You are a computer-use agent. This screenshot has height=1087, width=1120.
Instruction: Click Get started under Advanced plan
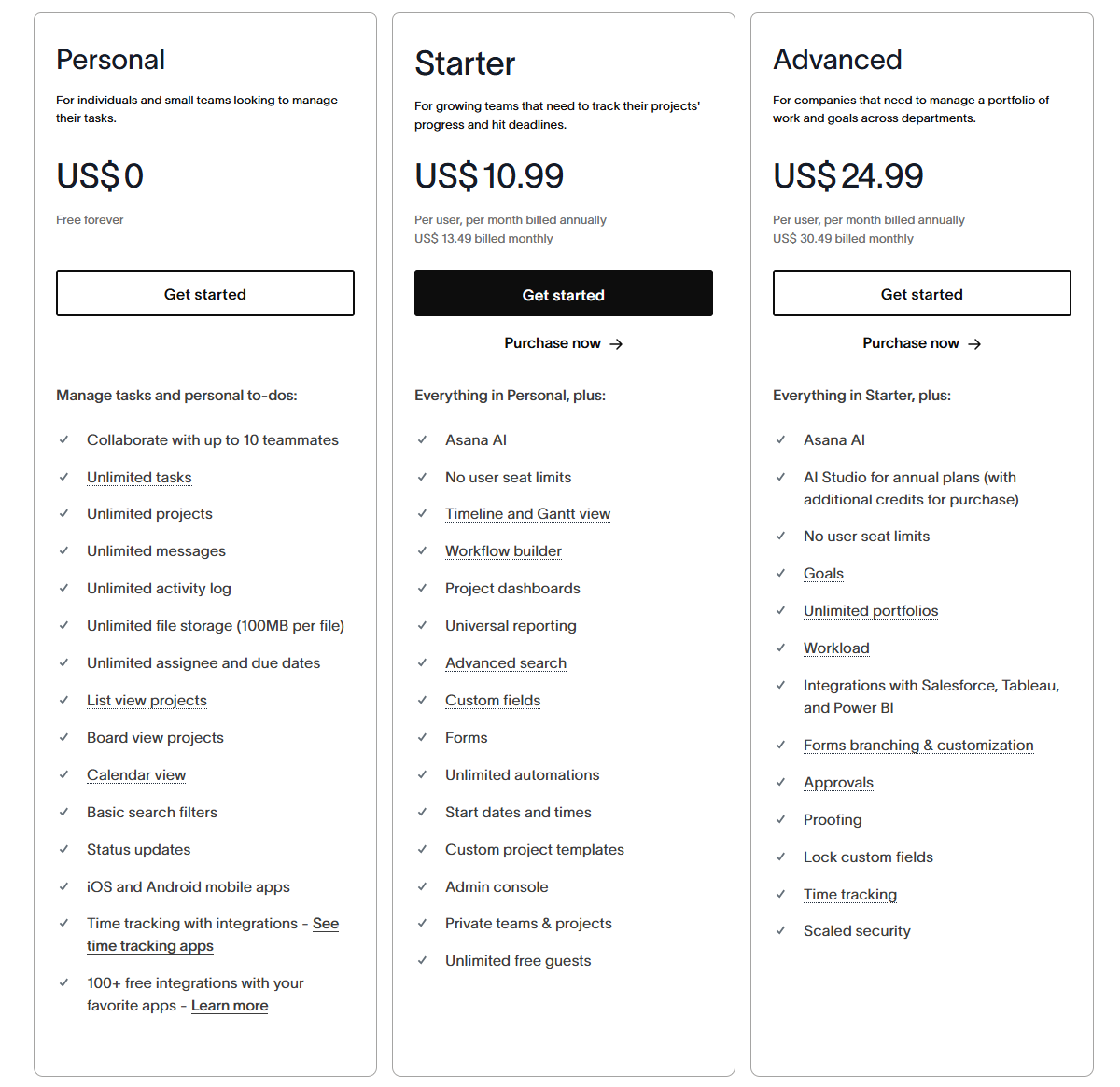coord(922,293)
